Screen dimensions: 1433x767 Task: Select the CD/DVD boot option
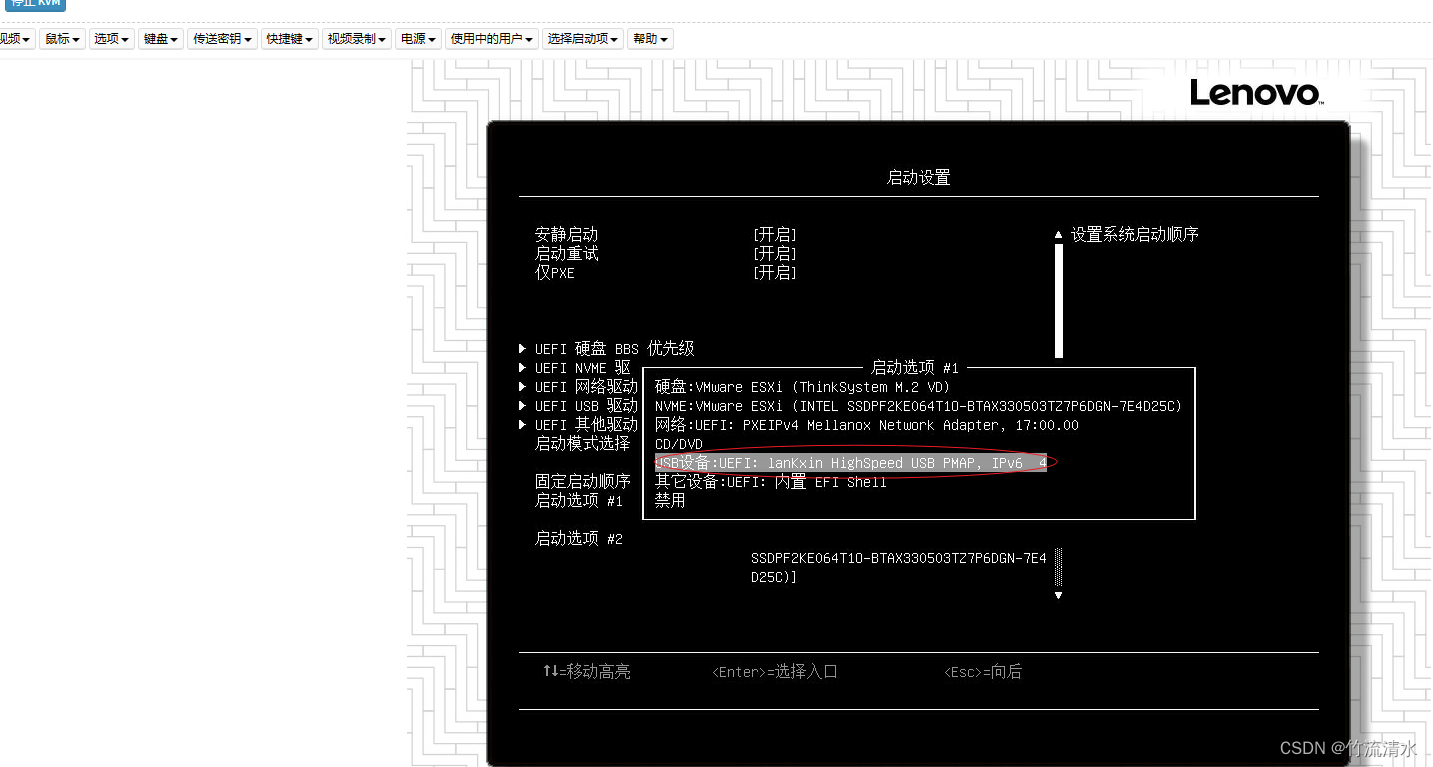pos(679,444)
